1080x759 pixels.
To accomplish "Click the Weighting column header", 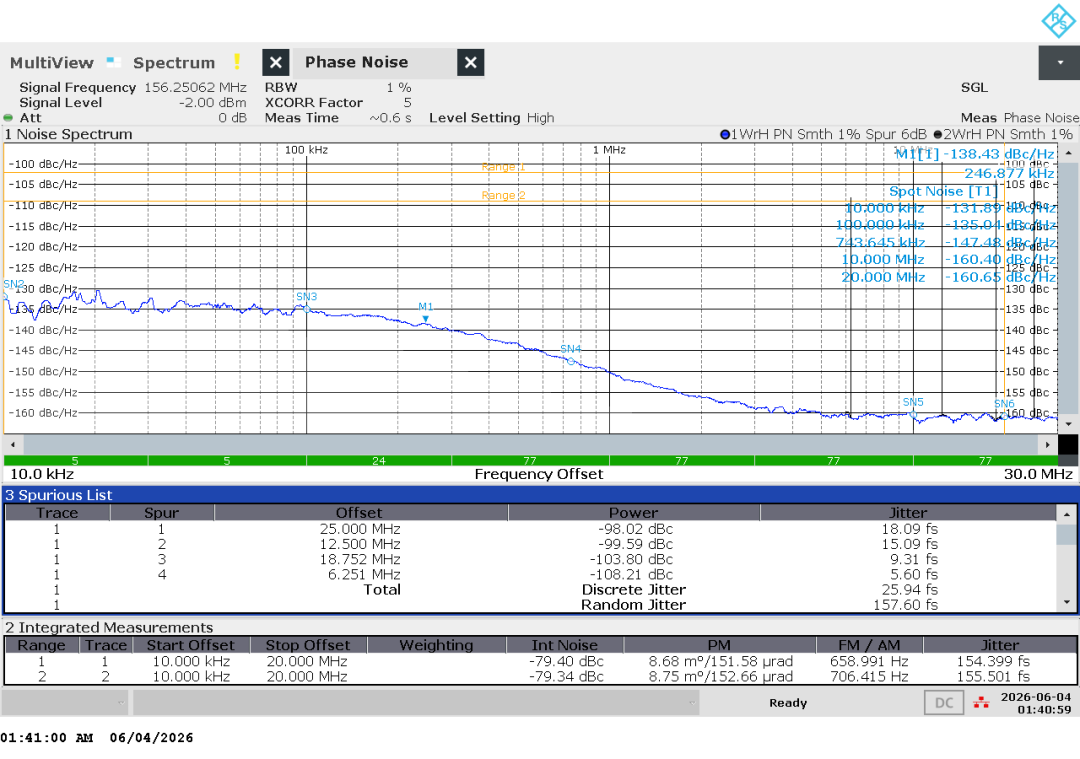I will pyautogui.click(x=436, y=645).
